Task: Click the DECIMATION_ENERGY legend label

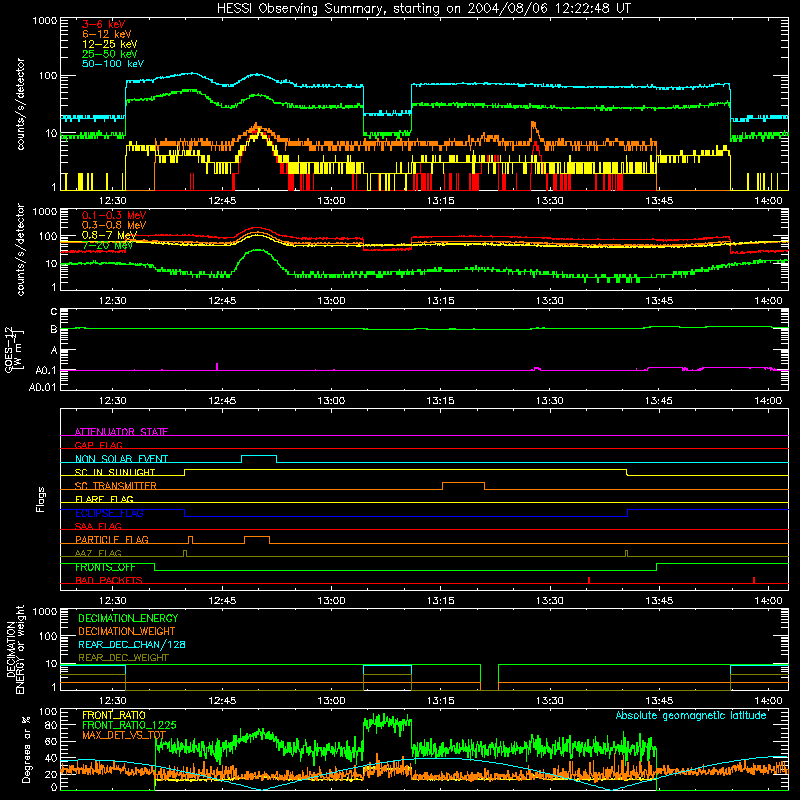Action: coord(128,618)
